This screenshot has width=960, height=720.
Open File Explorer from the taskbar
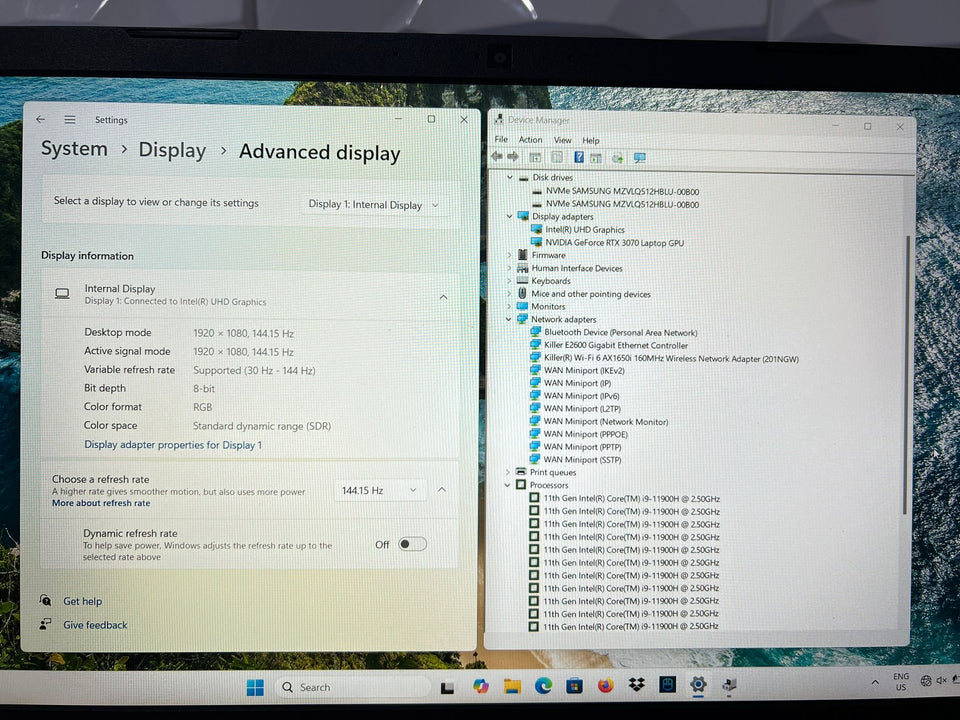[512, 686]
